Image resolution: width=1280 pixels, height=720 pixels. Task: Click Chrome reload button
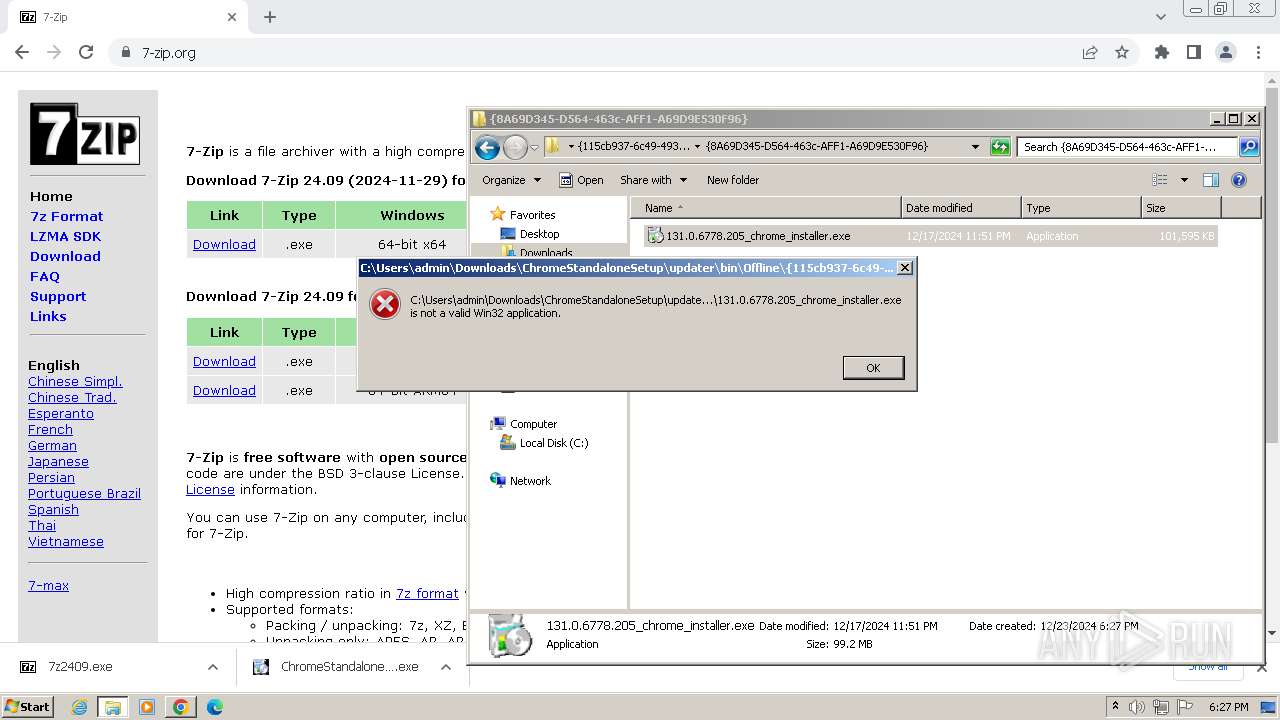pyautogui.click(x=86, y=52)
